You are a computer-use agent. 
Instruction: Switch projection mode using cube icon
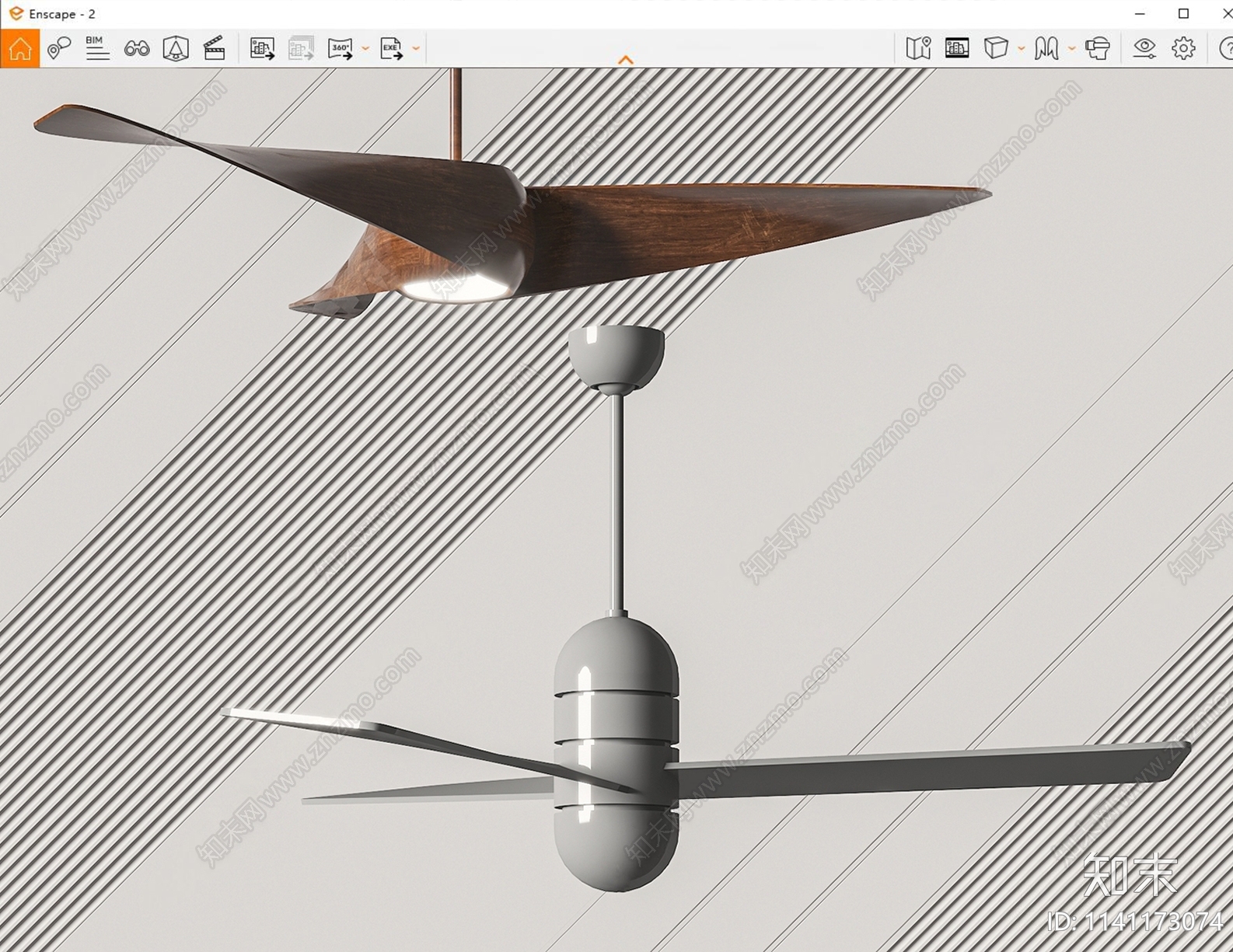click(996, 48)
